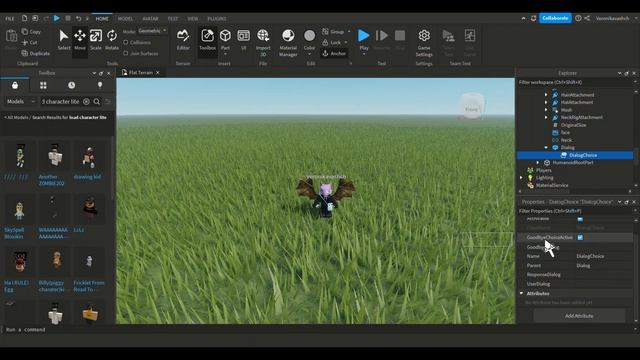This screenshot has height=360, width=640.
Task: Edit the Name property value DialogChoice
Action: point(590,256)
